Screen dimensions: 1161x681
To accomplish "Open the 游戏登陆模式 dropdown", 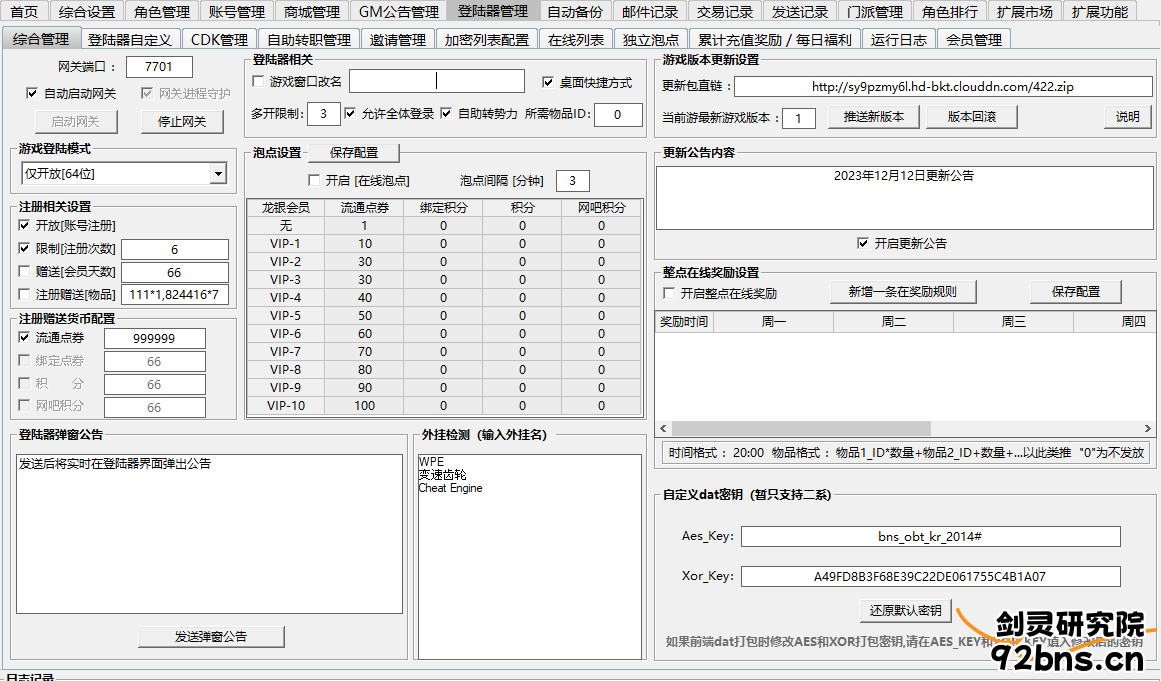I will [218, 174].
